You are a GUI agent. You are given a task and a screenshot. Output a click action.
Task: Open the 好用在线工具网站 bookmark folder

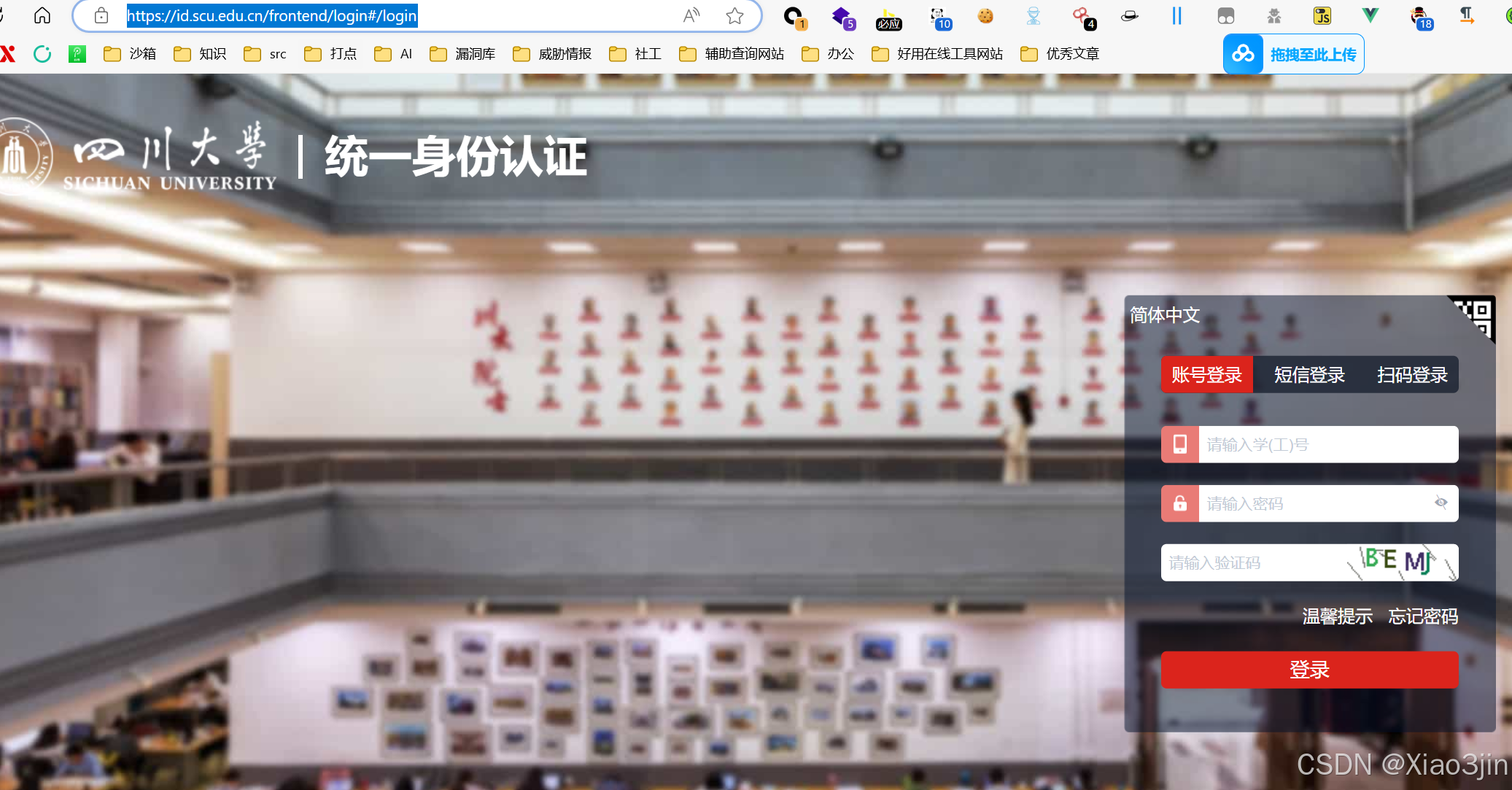click(x=937, y=53)
